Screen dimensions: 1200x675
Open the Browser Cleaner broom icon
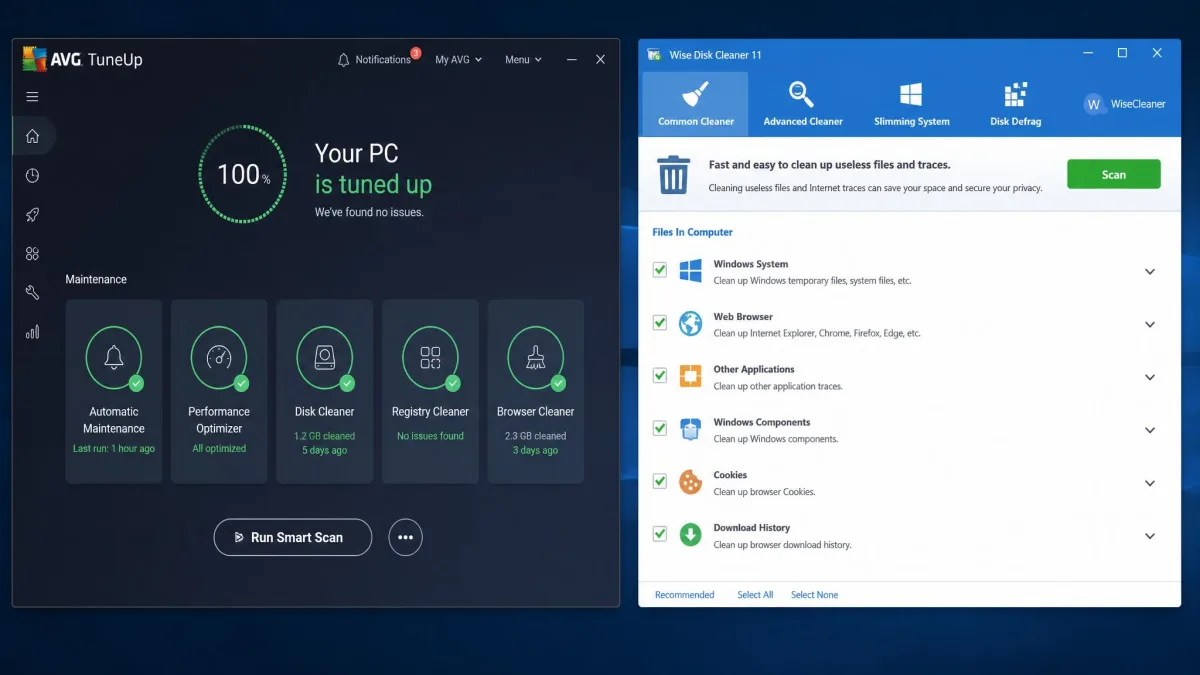tap(536, 357)
